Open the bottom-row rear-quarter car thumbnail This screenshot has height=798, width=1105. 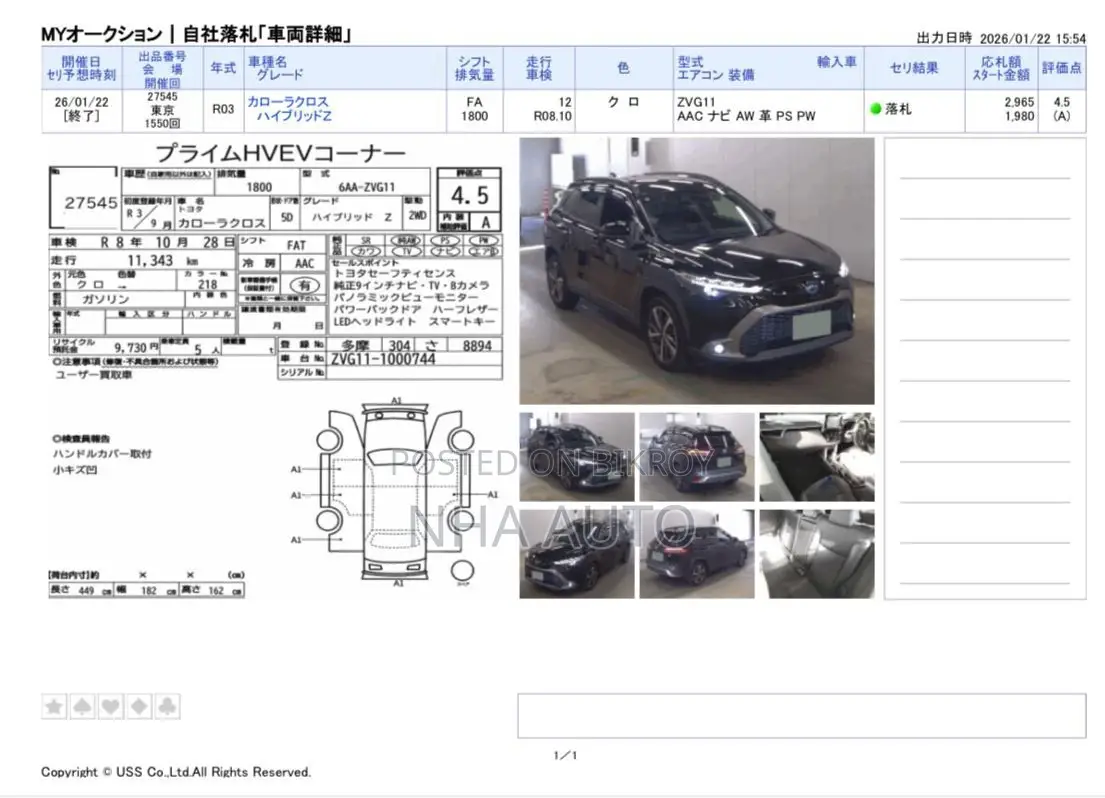point(696,554)
